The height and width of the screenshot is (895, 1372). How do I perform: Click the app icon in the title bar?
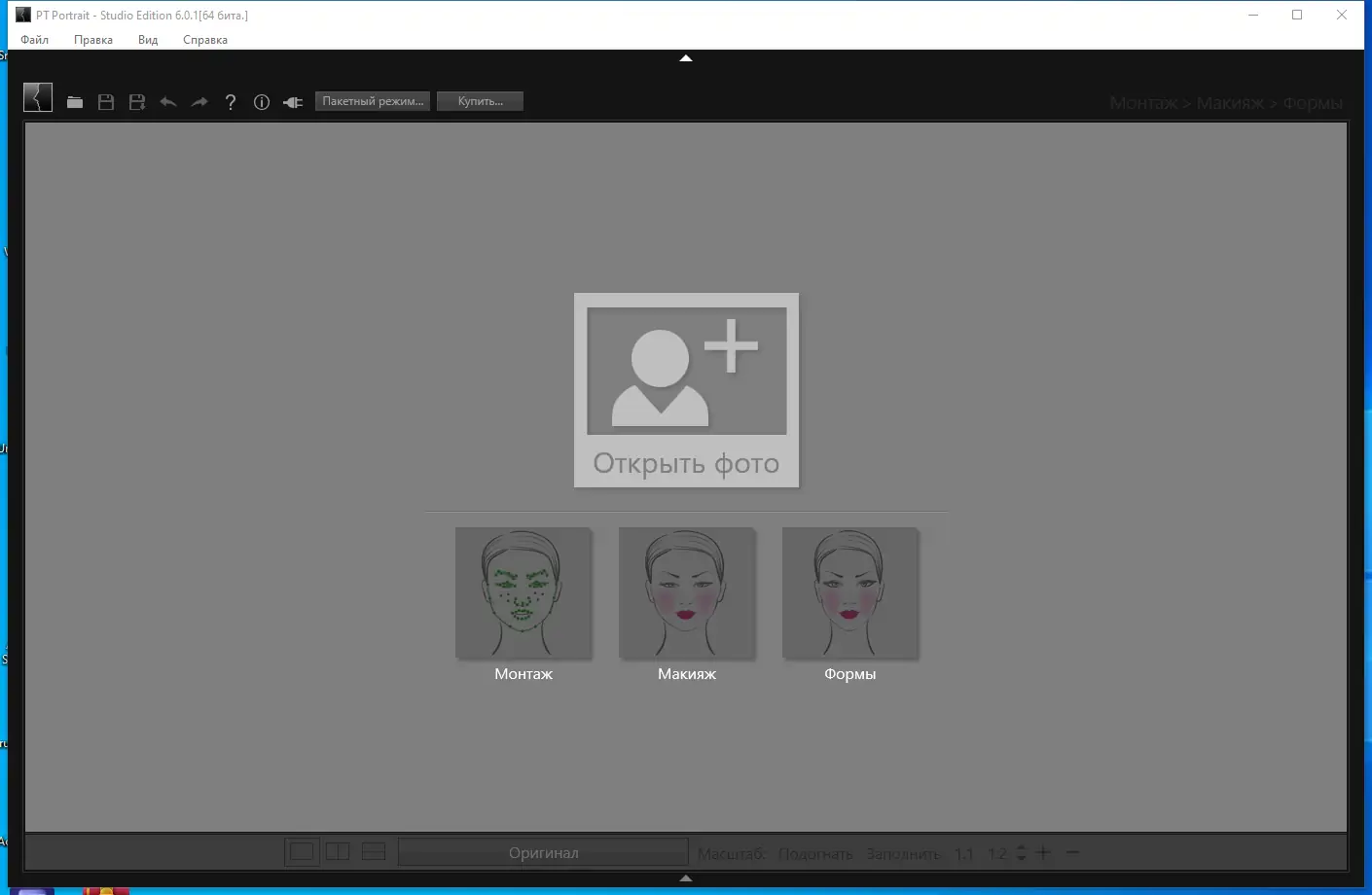23,15
